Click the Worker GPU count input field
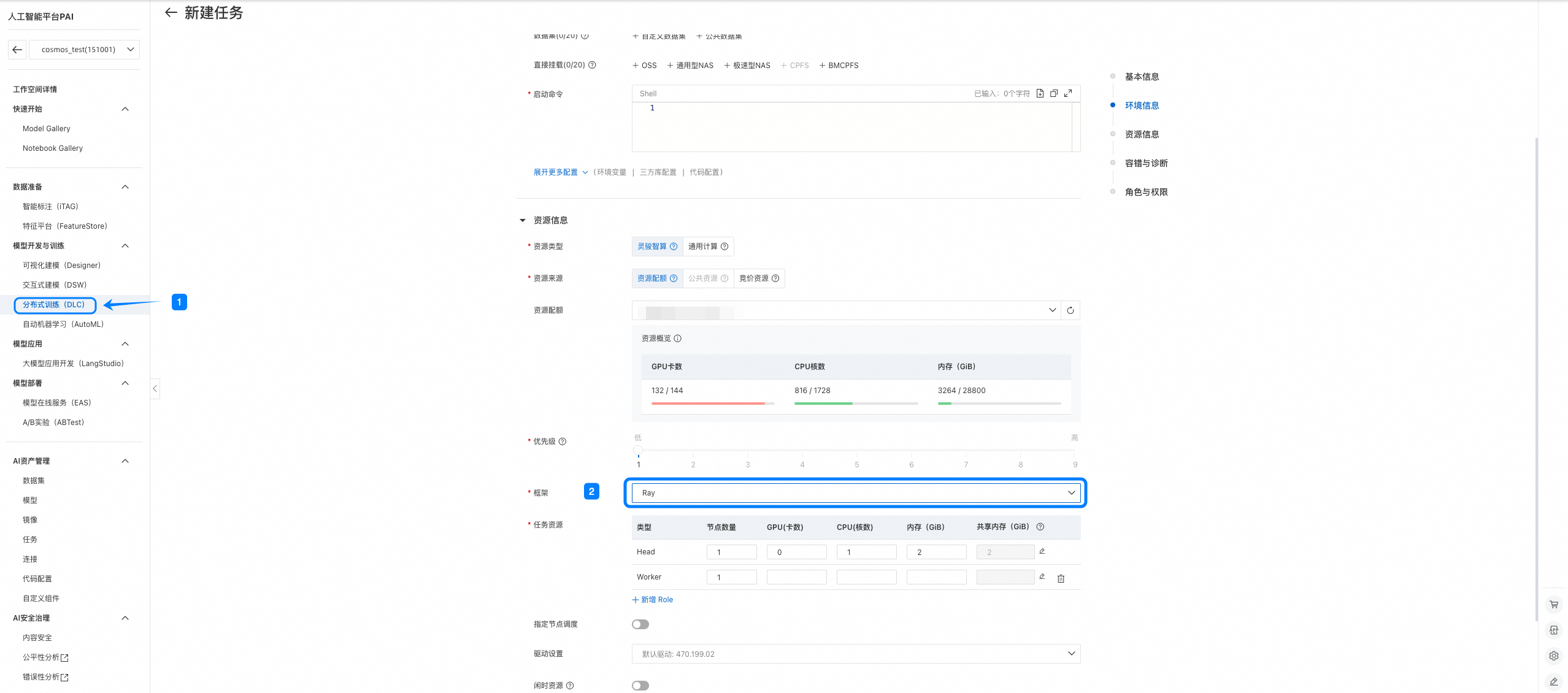The image size is (1568, 693). 796,577
